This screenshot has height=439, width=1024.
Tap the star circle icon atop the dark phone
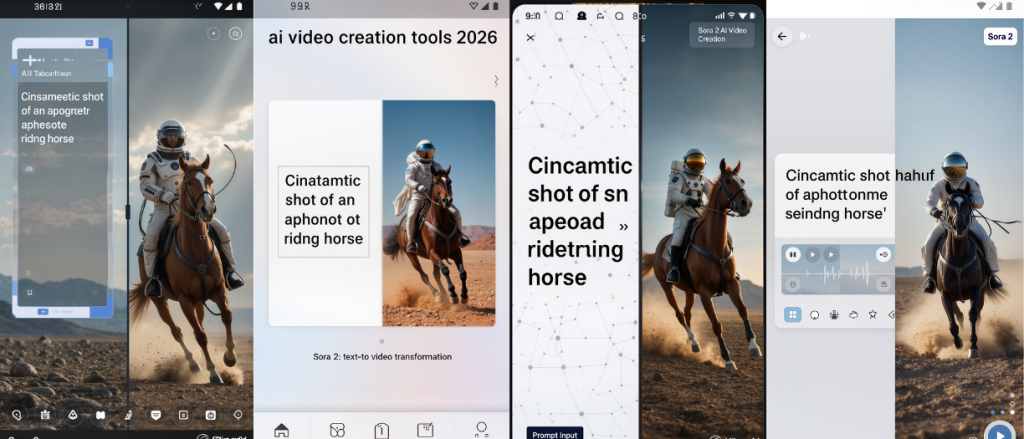pyautogui.click(x=236, y=34)
